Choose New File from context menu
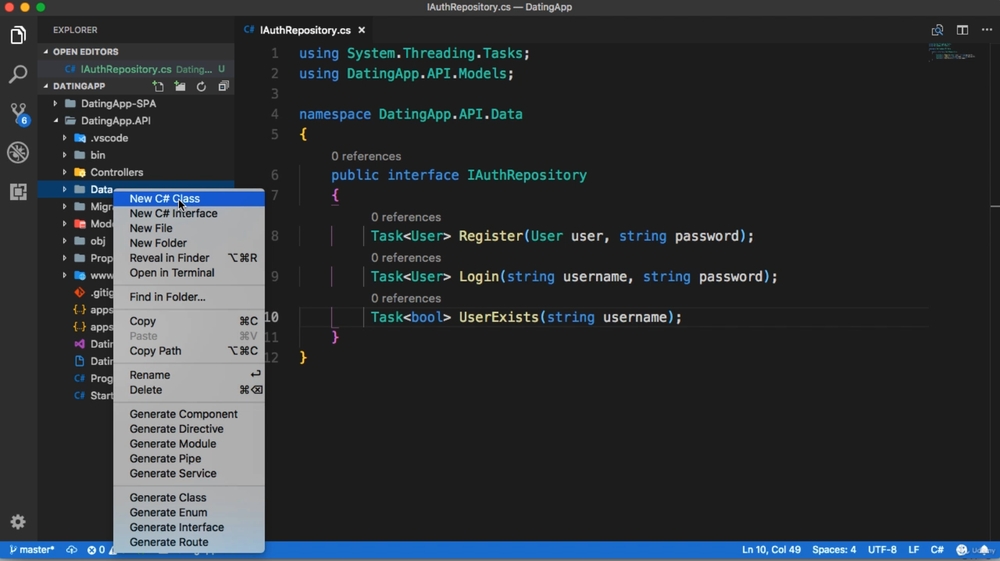 coord(189,228)
